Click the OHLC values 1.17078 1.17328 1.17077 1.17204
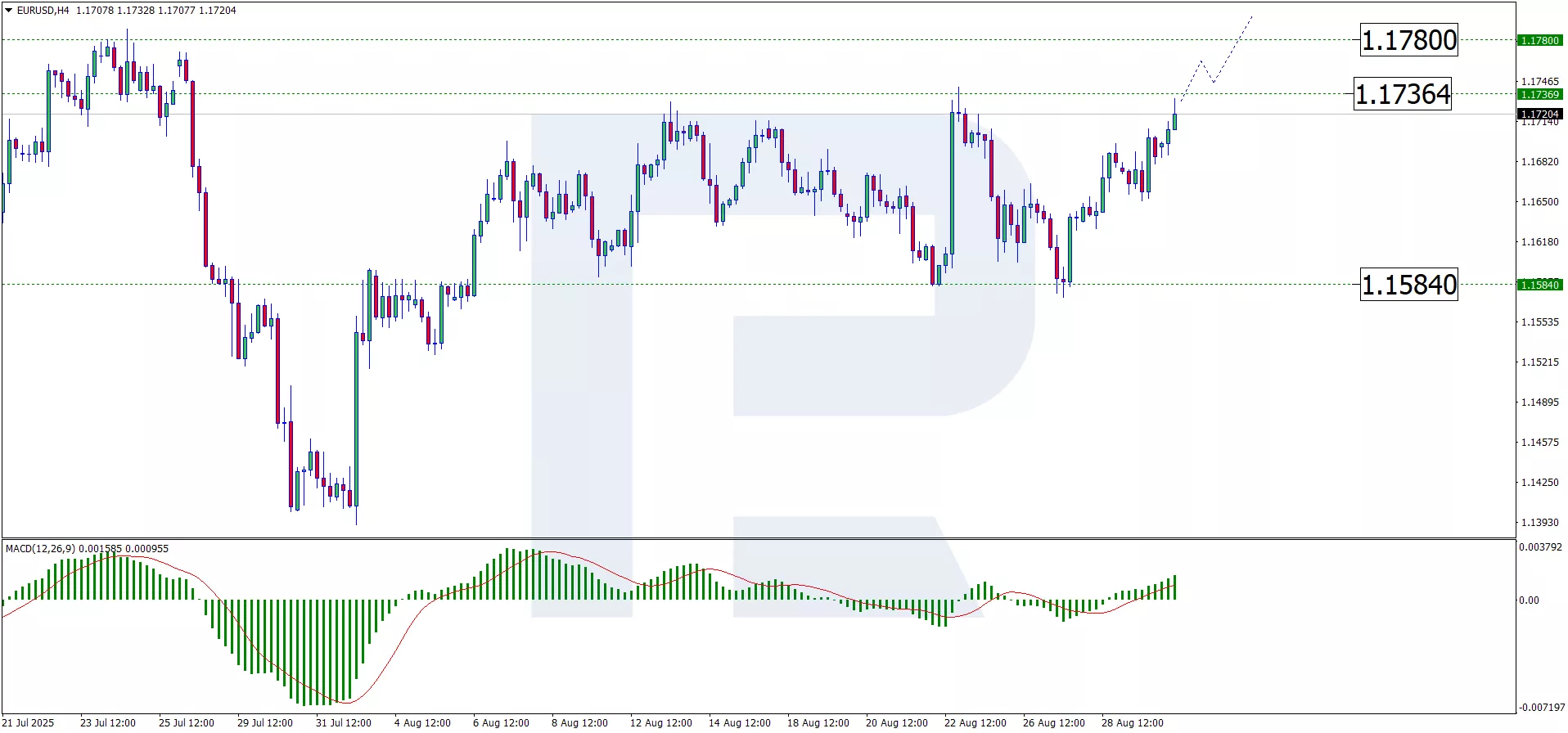Screen dimensions: 1568x733 point(156,11)
